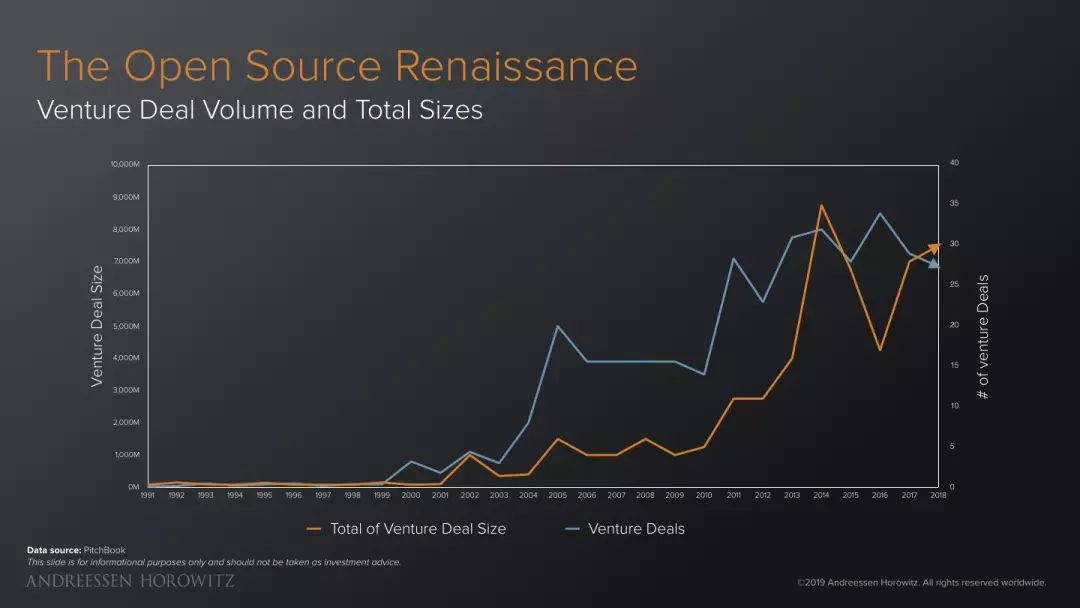This screenshot has width=1080, height=608.
Task: Click the Andreessen Horowitz logo text
Action: click(130, 581)
